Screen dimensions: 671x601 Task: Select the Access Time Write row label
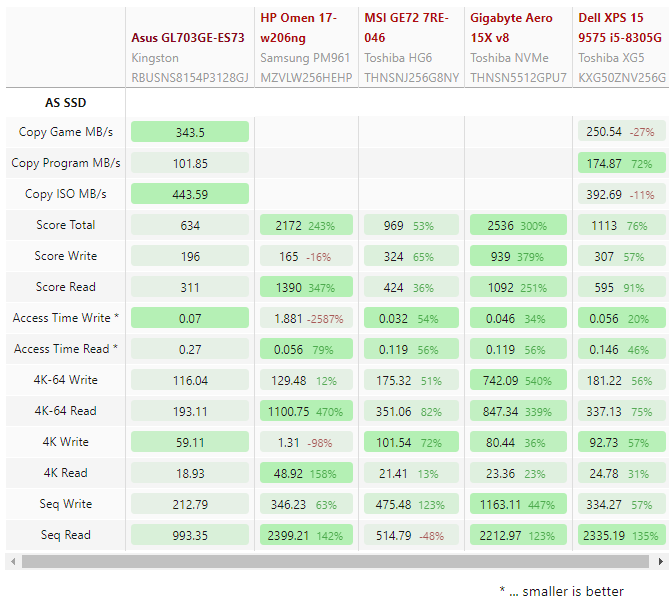65,318
